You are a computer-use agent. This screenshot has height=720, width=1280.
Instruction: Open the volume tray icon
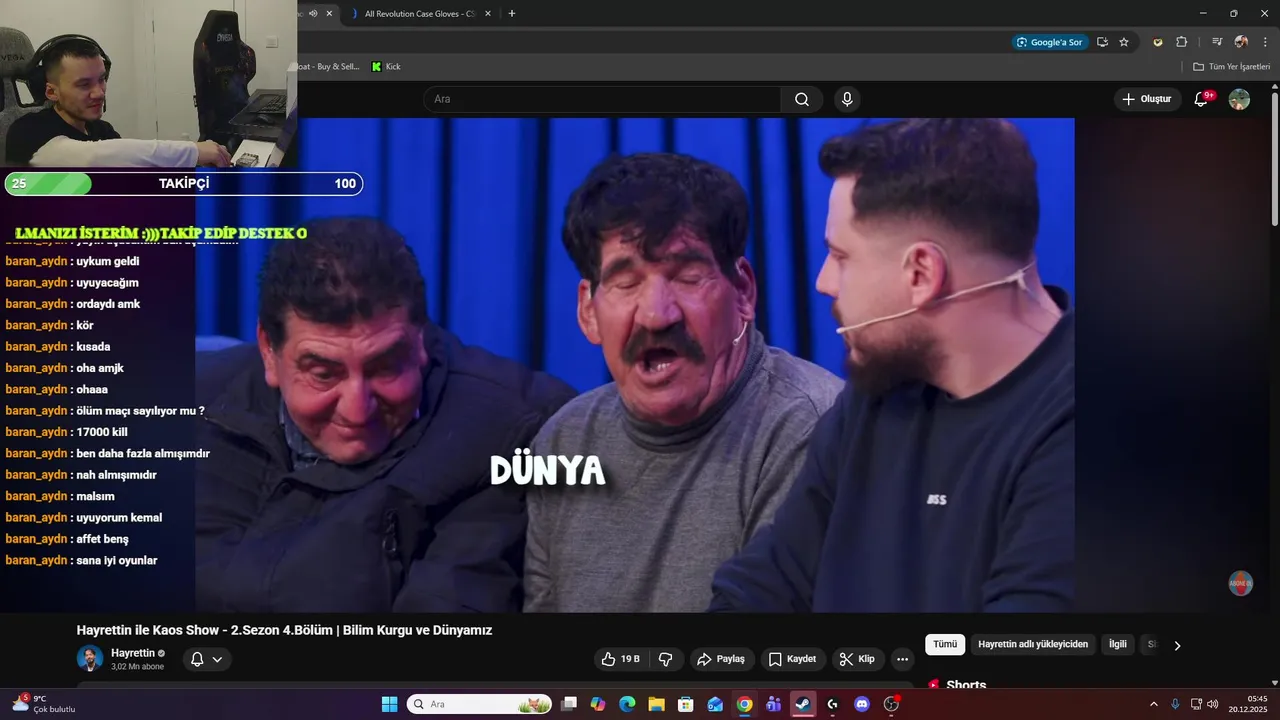[1213, 704]
